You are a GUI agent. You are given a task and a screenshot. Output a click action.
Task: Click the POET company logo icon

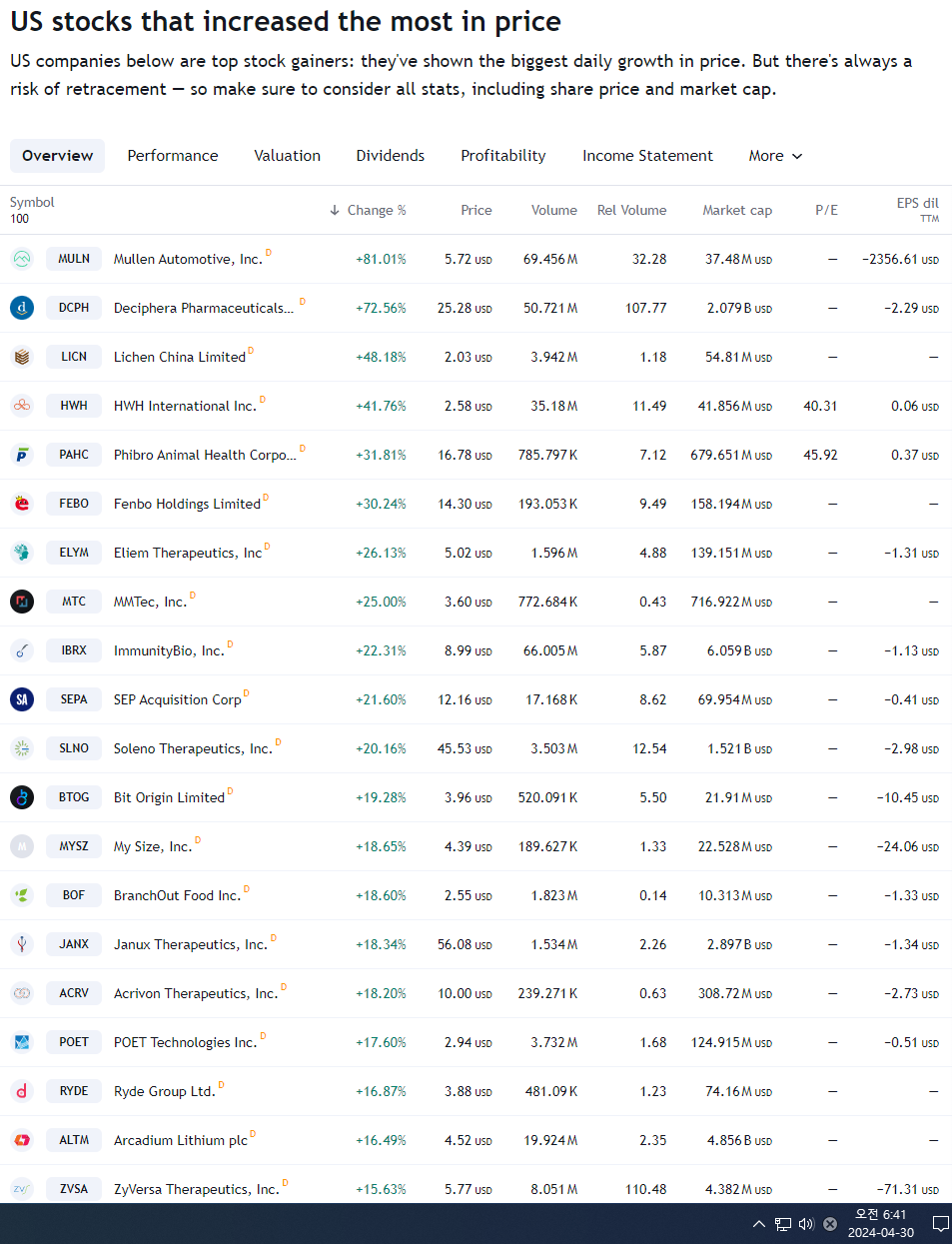22,1042
